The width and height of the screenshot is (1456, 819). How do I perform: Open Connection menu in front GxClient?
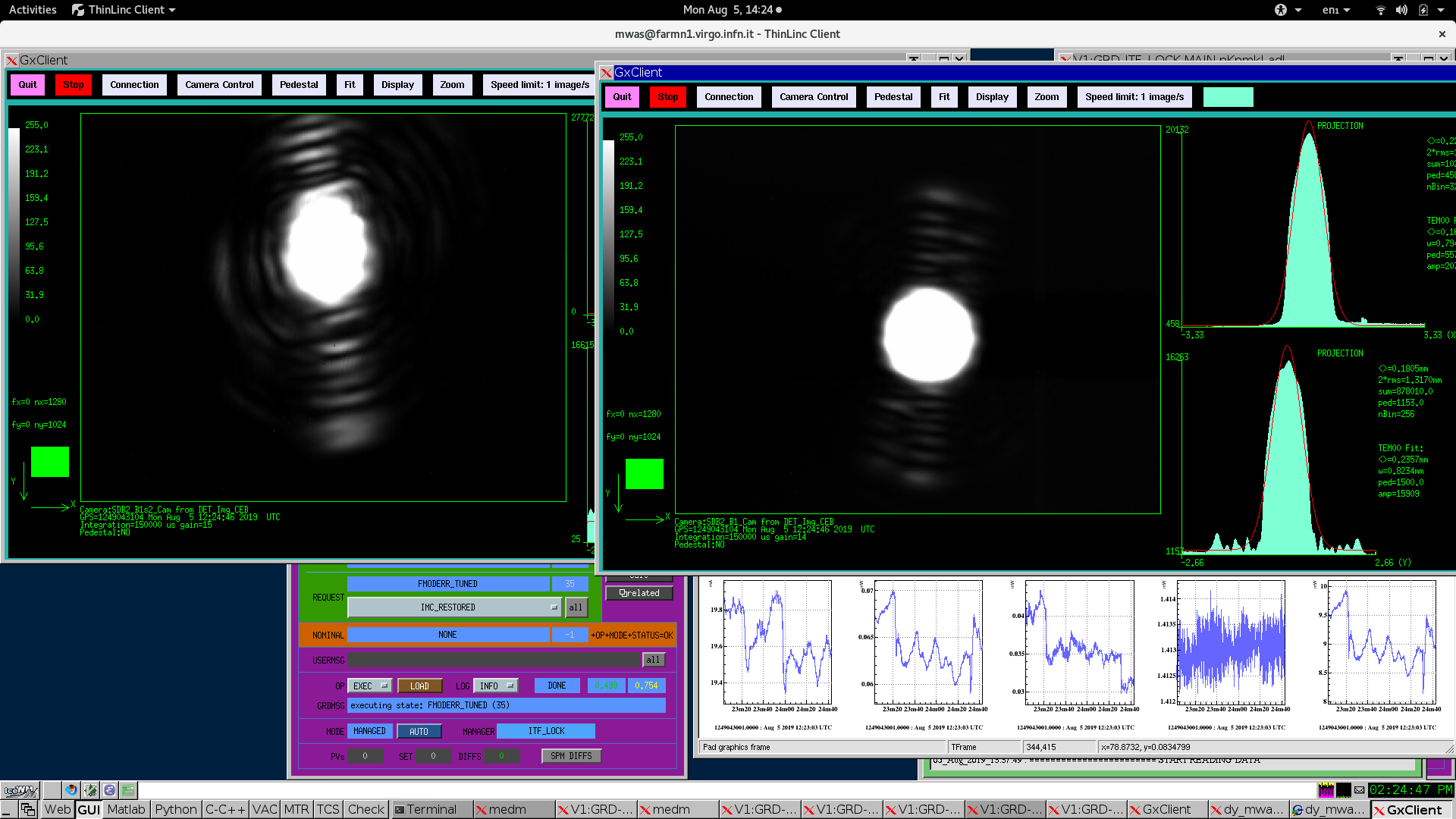tap(730, 97)
